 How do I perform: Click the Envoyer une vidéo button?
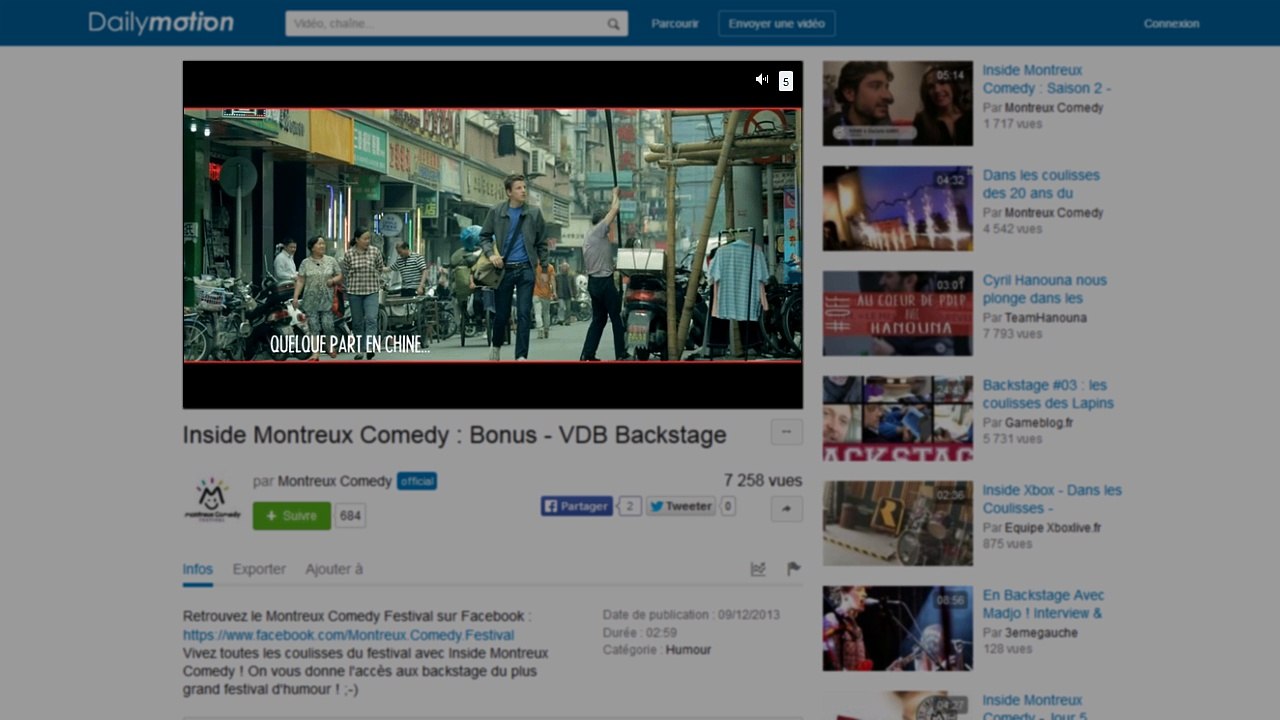click(777, 24)
